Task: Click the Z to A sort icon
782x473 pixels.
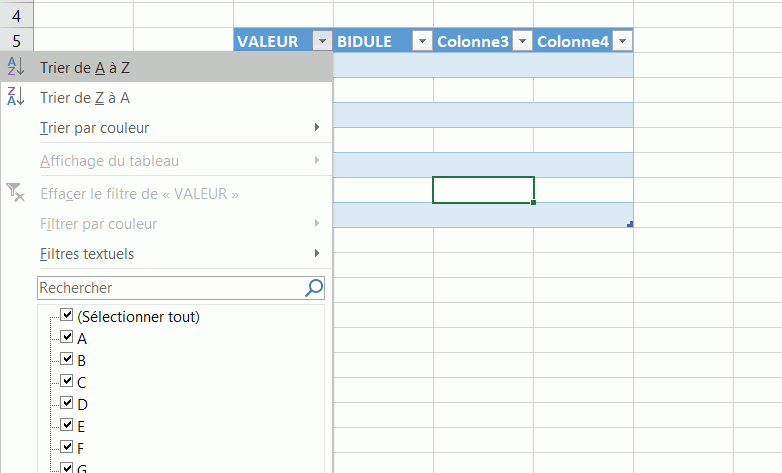Action: click(x=15, y=97)
